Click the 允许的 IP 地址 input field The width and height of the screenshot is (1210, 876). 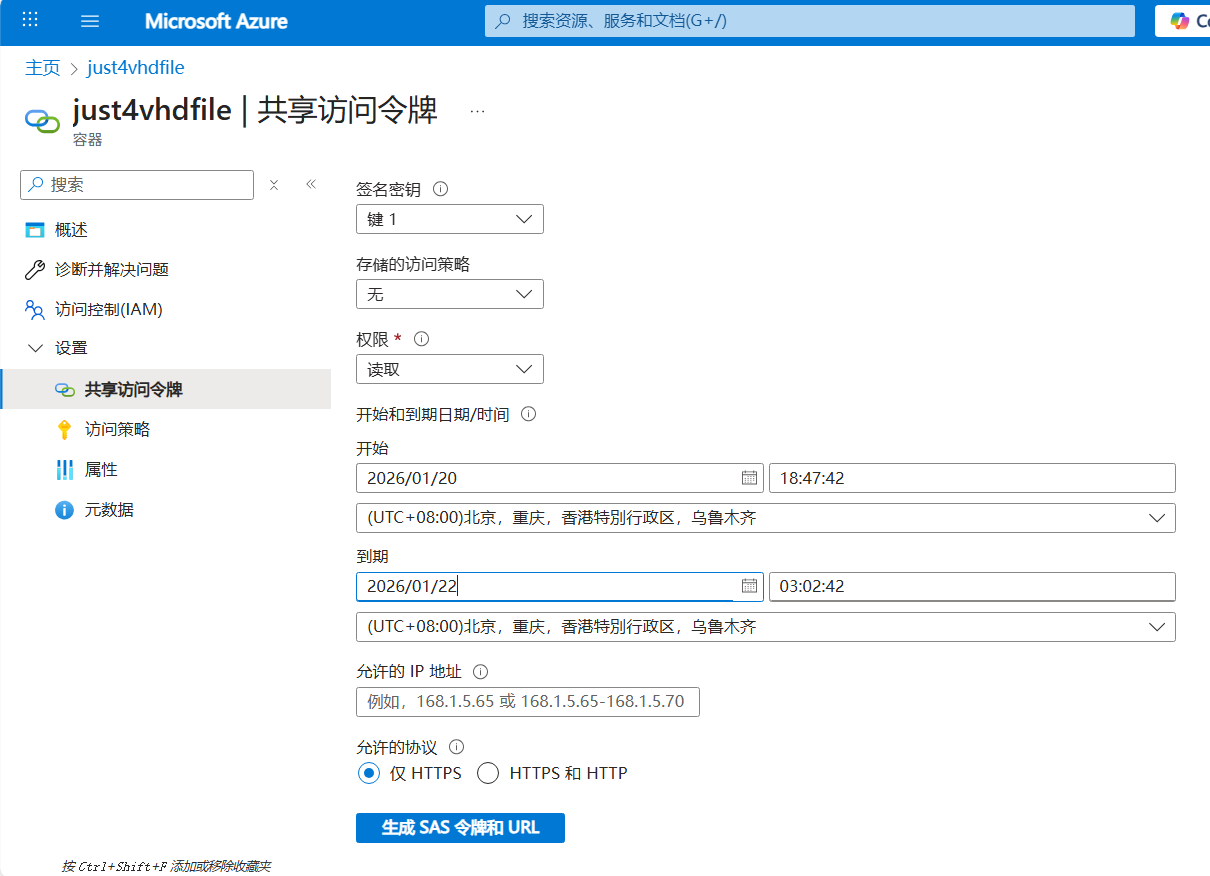click(x=527, y=702)
